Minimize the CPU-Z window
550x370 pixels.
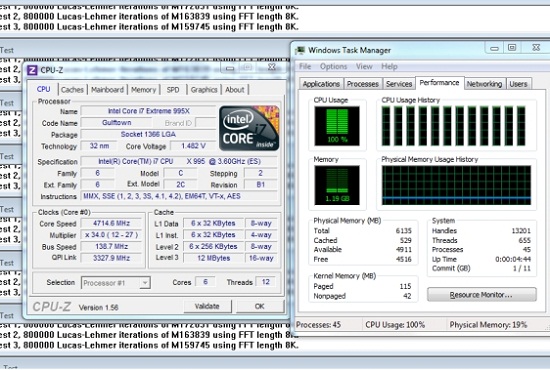pyautogui.click(x=230, y=68)
